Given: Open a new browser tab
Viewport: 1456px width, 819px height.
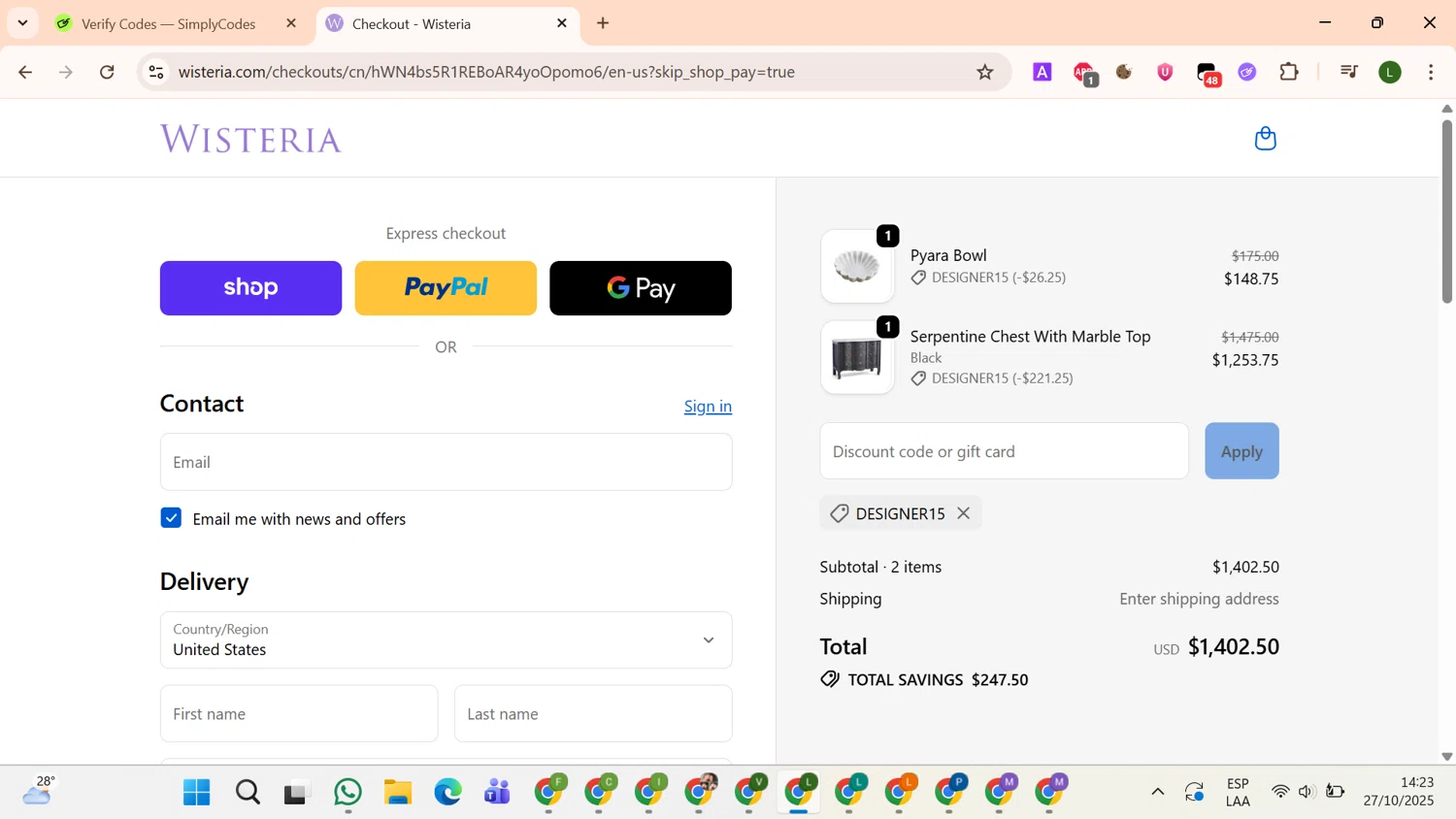Looking at the screenshot, I should (x=603, y=23).
